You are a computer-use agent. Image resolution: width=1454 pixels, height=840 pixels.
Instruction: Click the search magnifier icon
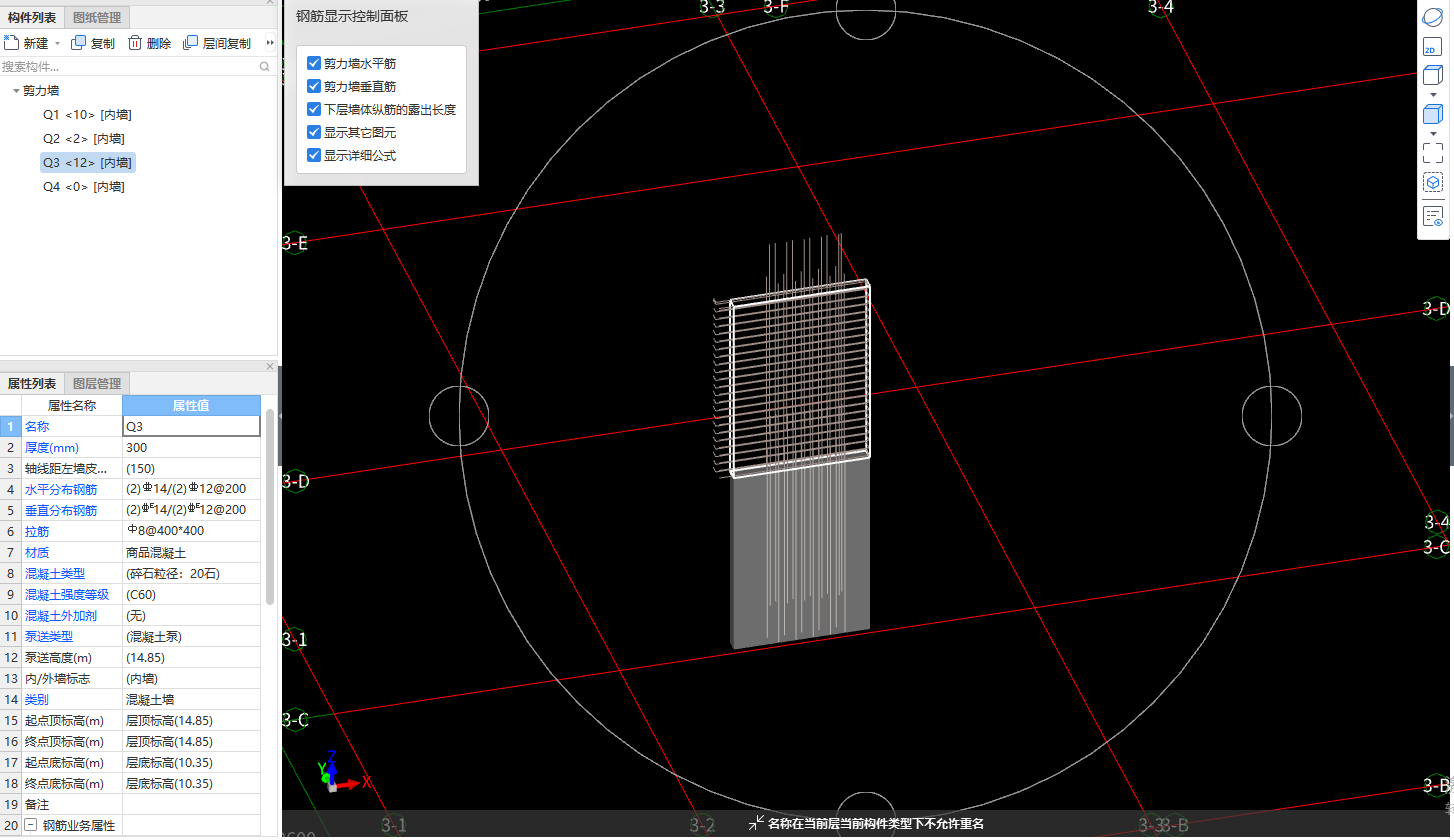[x=265, y=67]
